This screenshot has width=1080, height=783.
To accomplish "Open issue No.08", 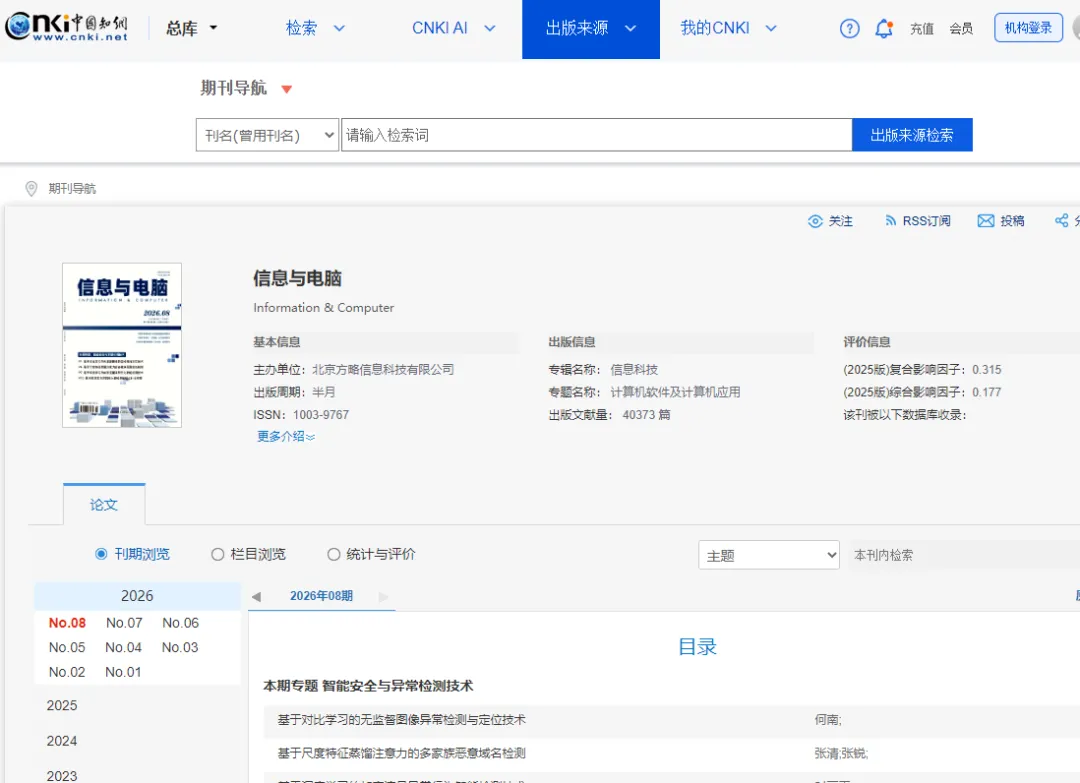I will tap(68, 623).
